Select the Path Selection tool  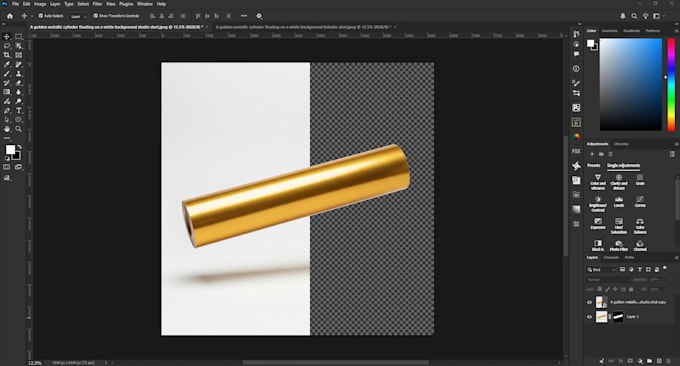coord(7,120)
